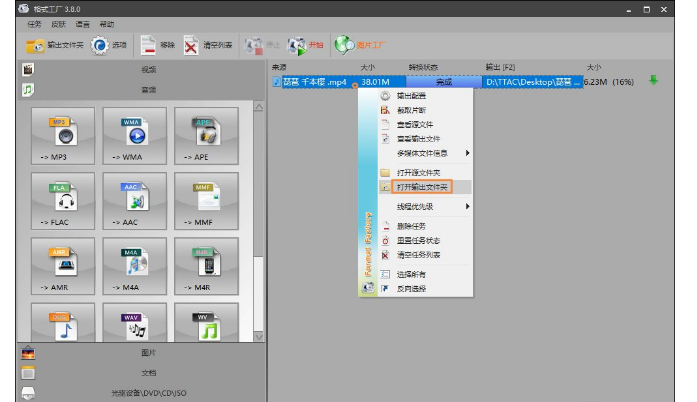
Task: Open the 帮助 help menu
Action: click(x=107, y=24)
